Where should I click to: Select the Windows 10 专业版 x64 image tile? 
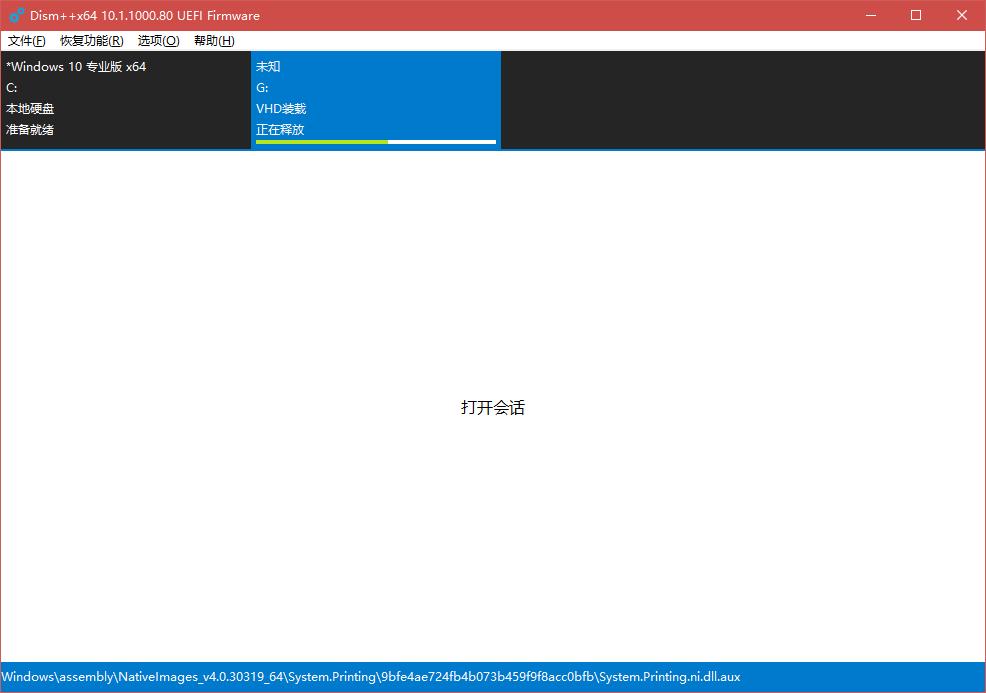point(126,100)
